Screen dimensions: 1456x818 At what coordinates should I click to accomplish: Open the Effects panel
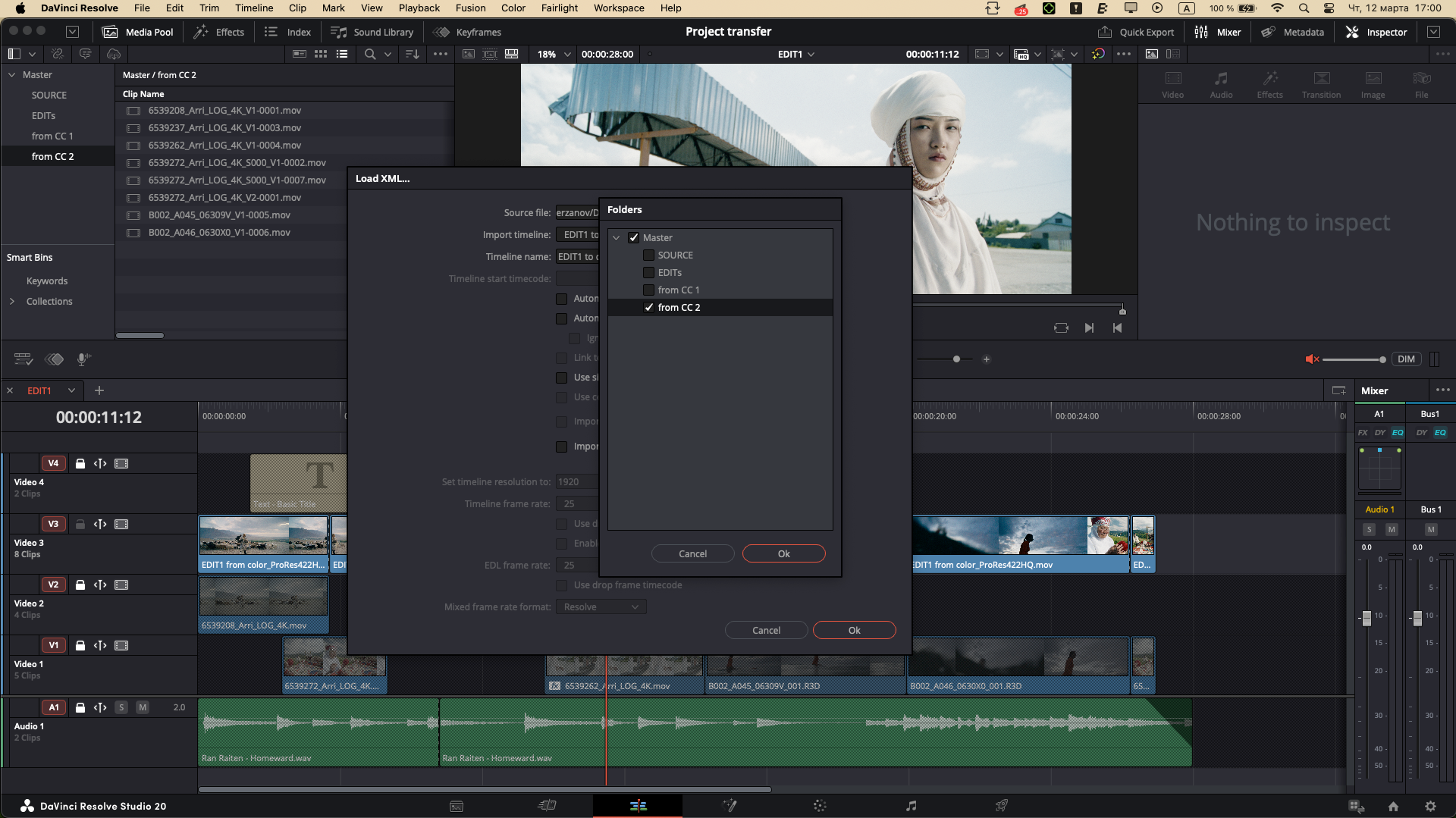(x=219, y=32)
